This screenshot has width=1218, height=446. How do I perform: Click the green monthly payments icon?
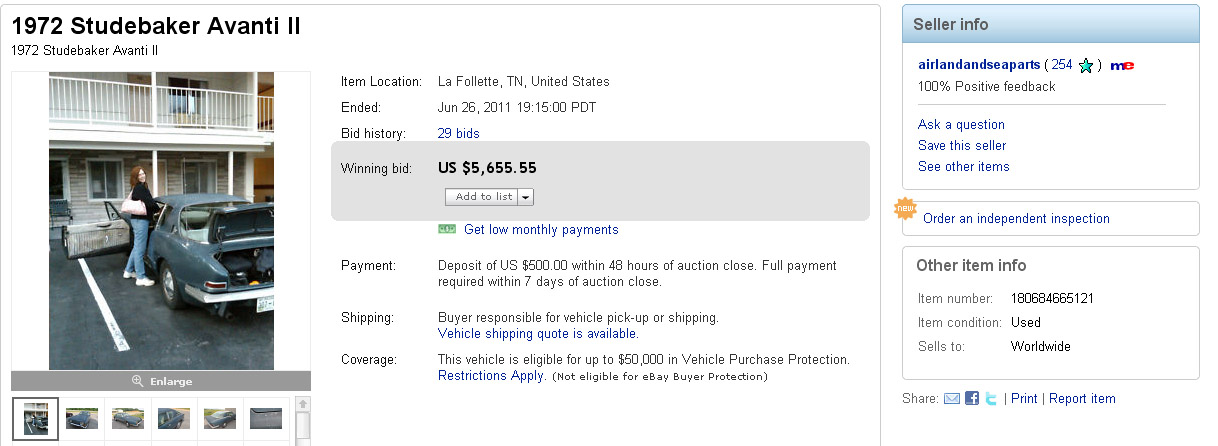447,229
